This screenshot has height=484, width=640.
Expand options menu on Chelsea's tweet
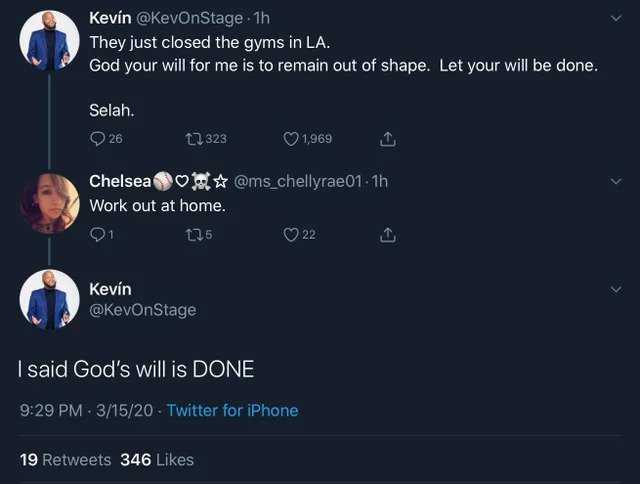[616, 181]
